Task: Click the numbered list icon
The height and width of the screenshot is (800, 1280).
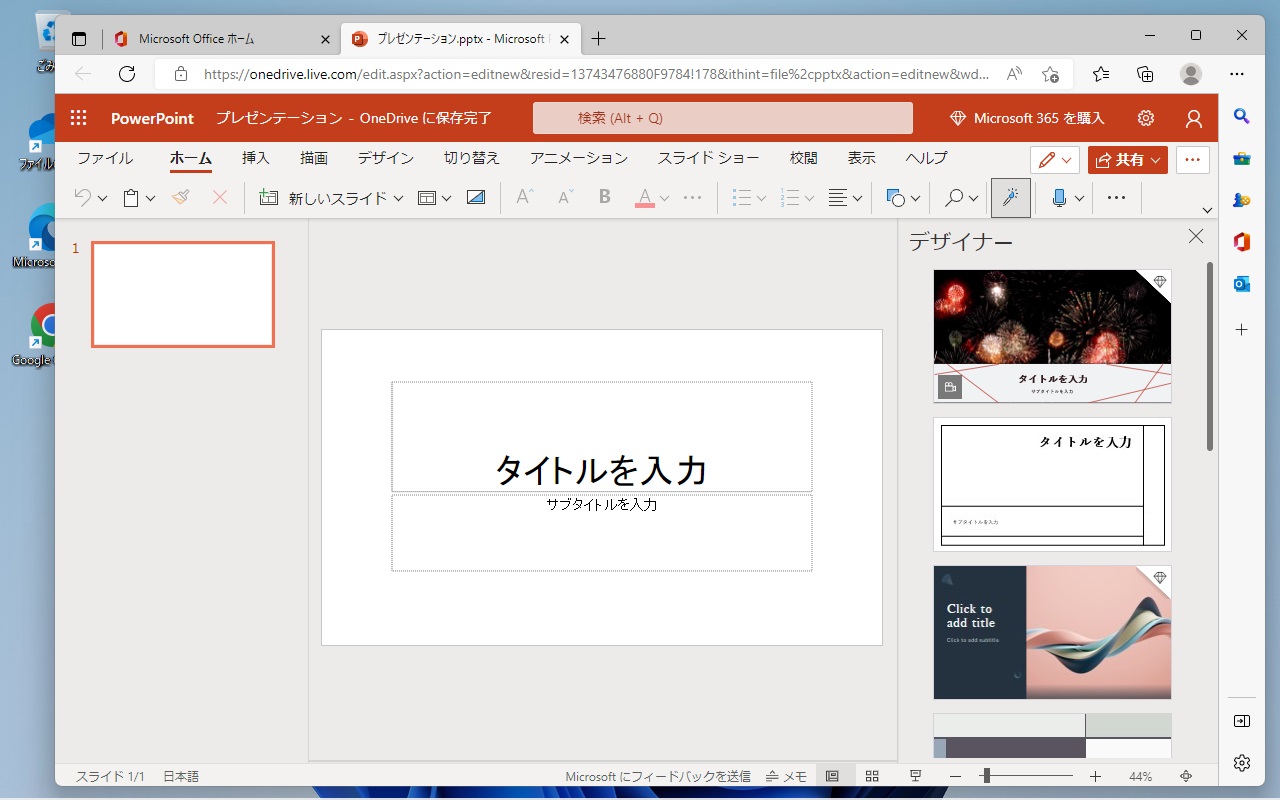Action: 790,198
